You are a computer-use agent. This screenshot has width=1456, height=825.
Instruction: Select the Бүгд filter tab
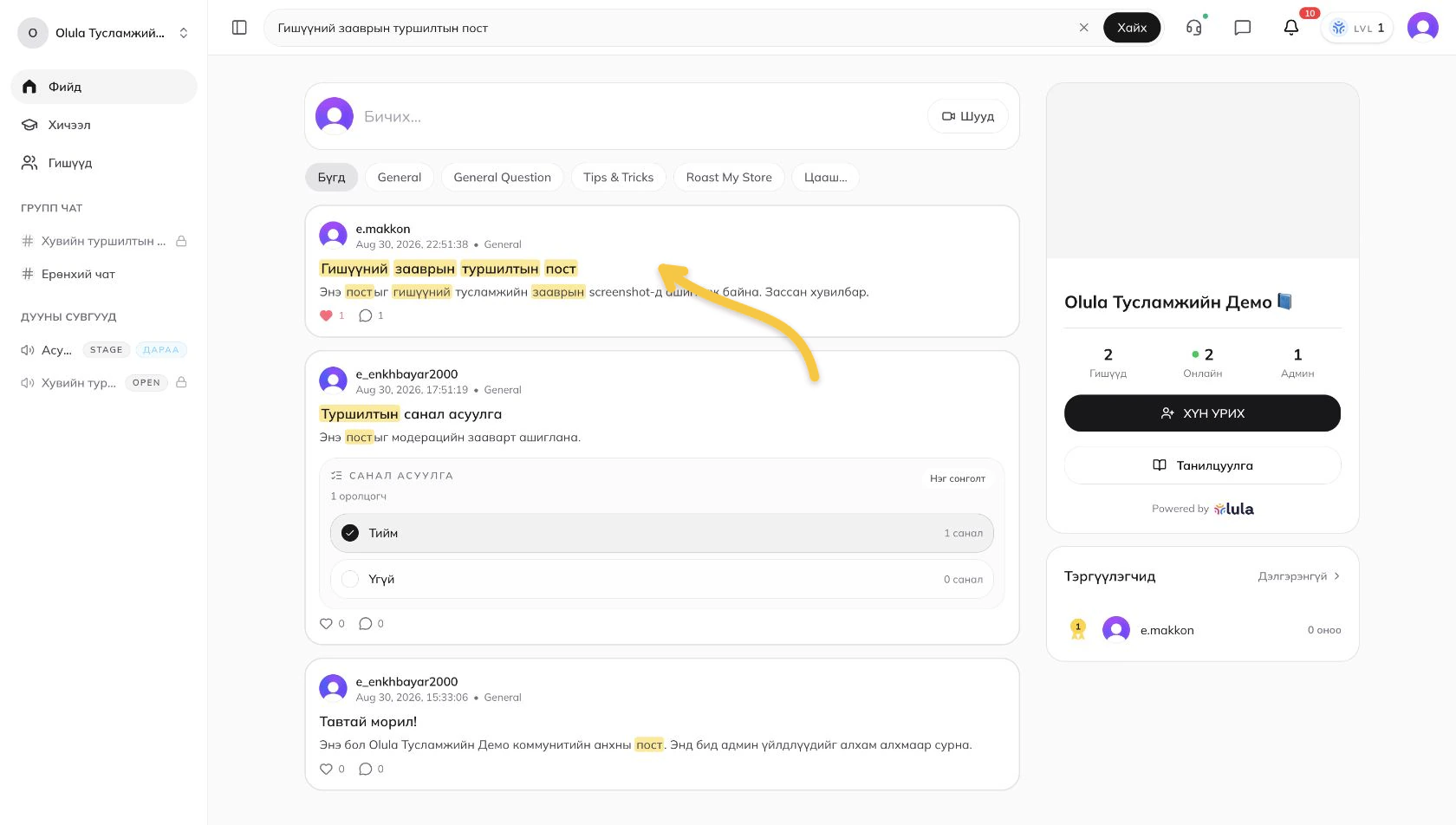point(331,177)
